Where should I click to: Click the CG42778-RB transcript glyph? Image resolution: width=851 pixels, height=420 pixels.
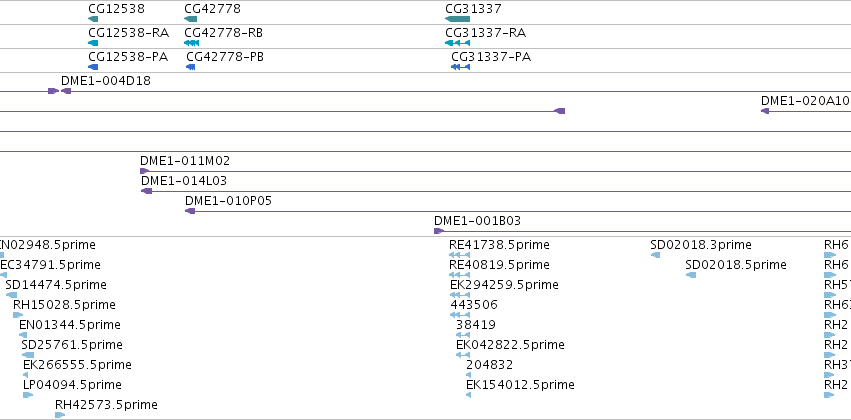click(192, 43)
